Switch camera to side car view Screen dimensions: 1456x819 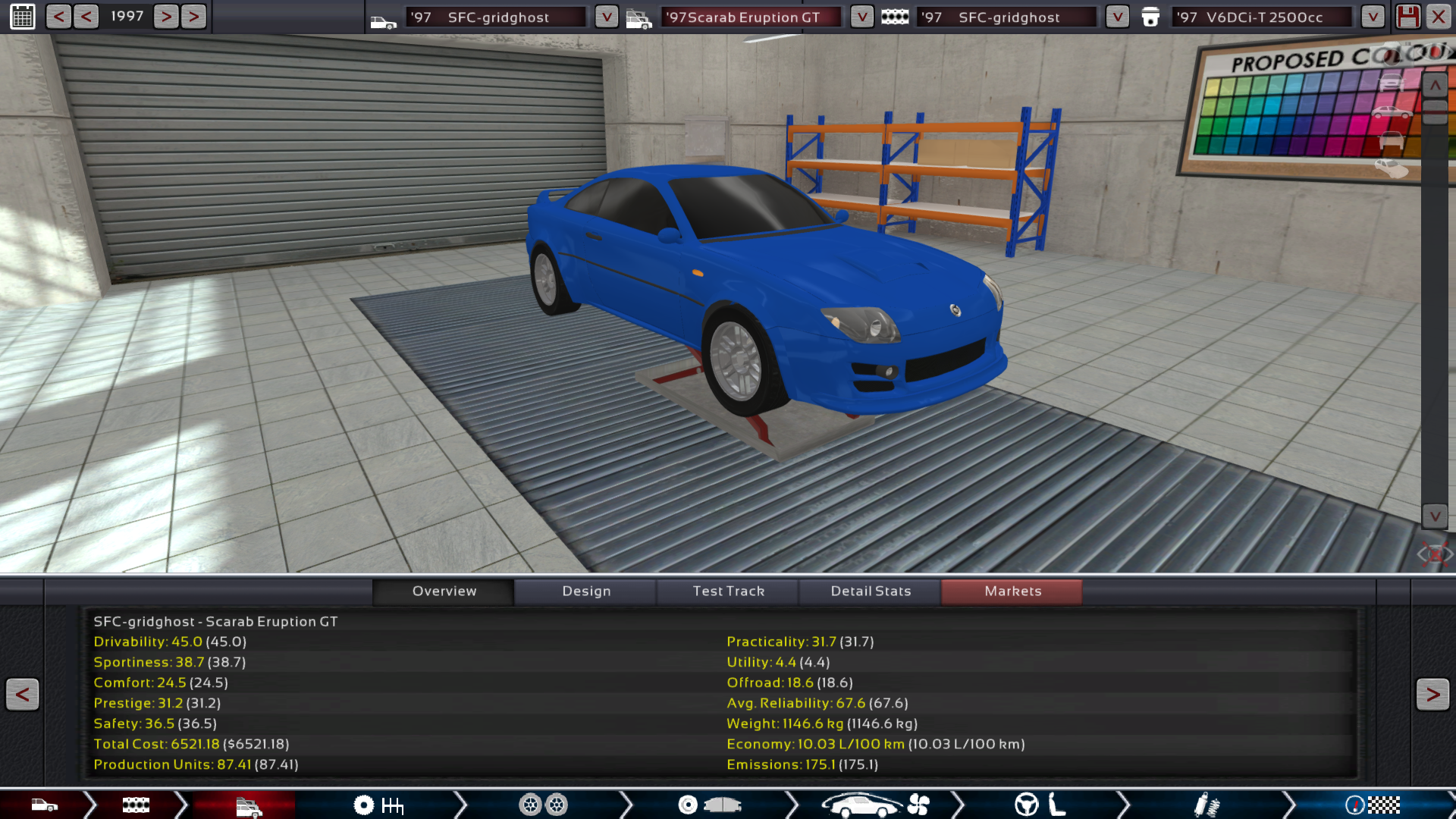[1392, 112]
